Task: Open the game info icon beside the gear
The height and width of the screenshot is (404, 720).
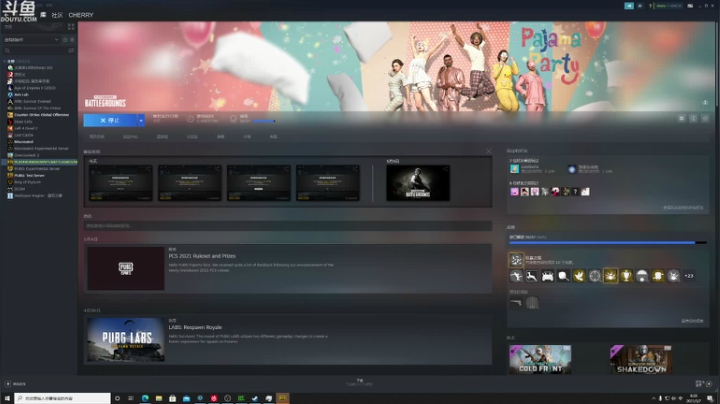Action: click(693, 118)
